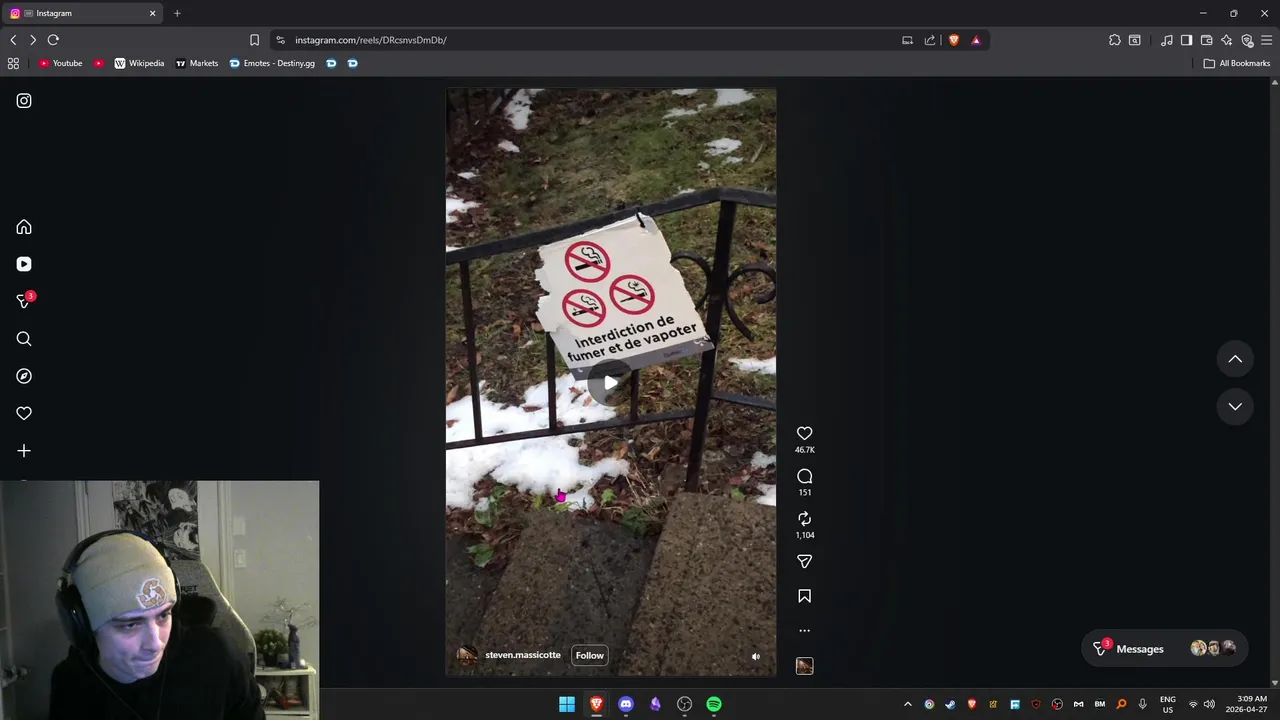Open the reel comments bubble icon
Image resolution: width=1280 pixels, height=720 pixels.
click(804, 476)
